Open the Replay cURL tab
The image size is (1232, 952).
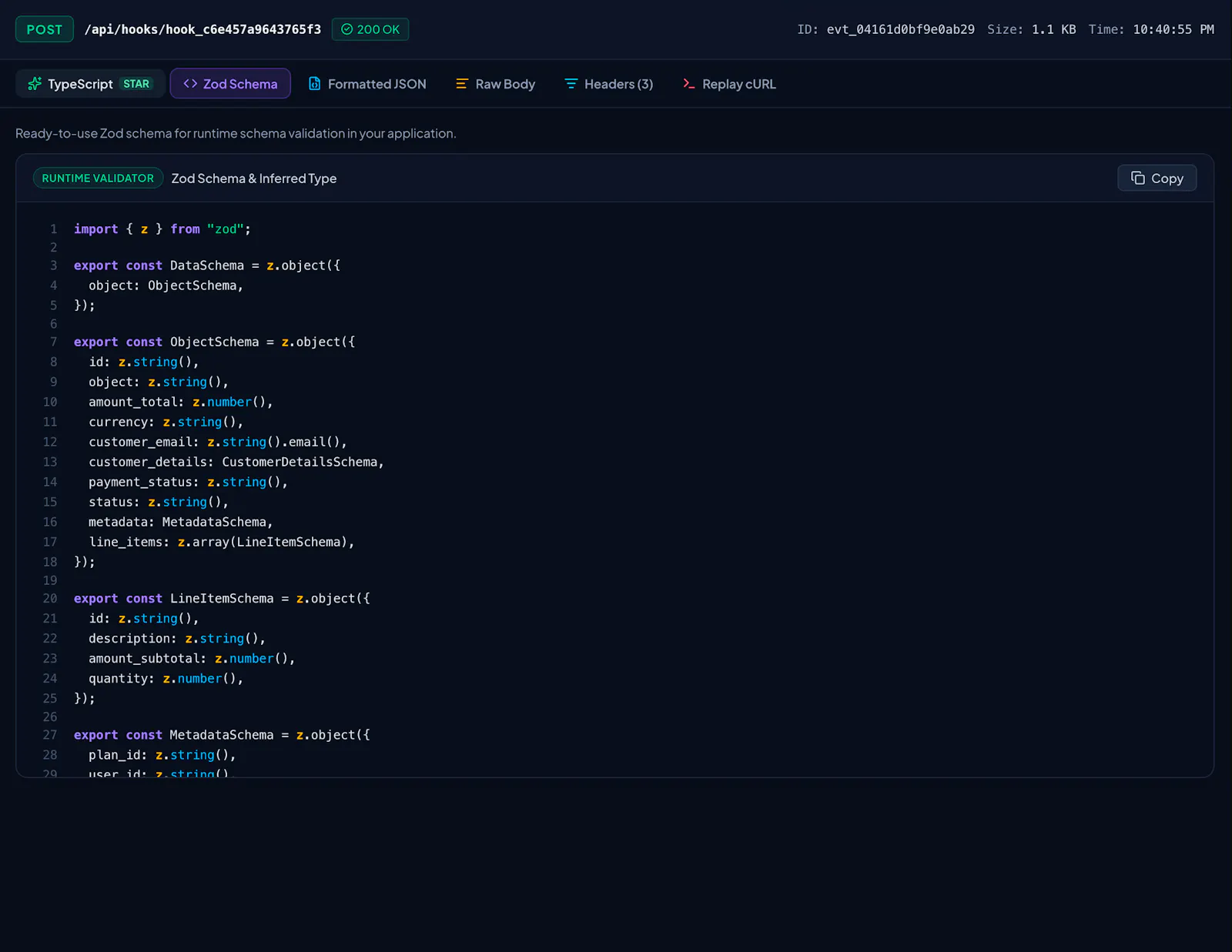click(729, 84)
